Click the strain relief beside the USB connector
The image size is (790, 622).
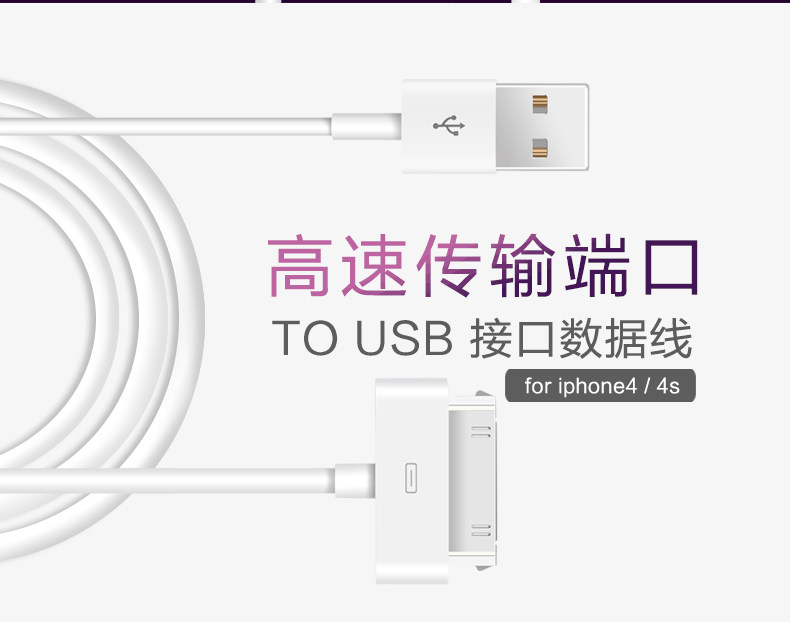coord(366,126)
